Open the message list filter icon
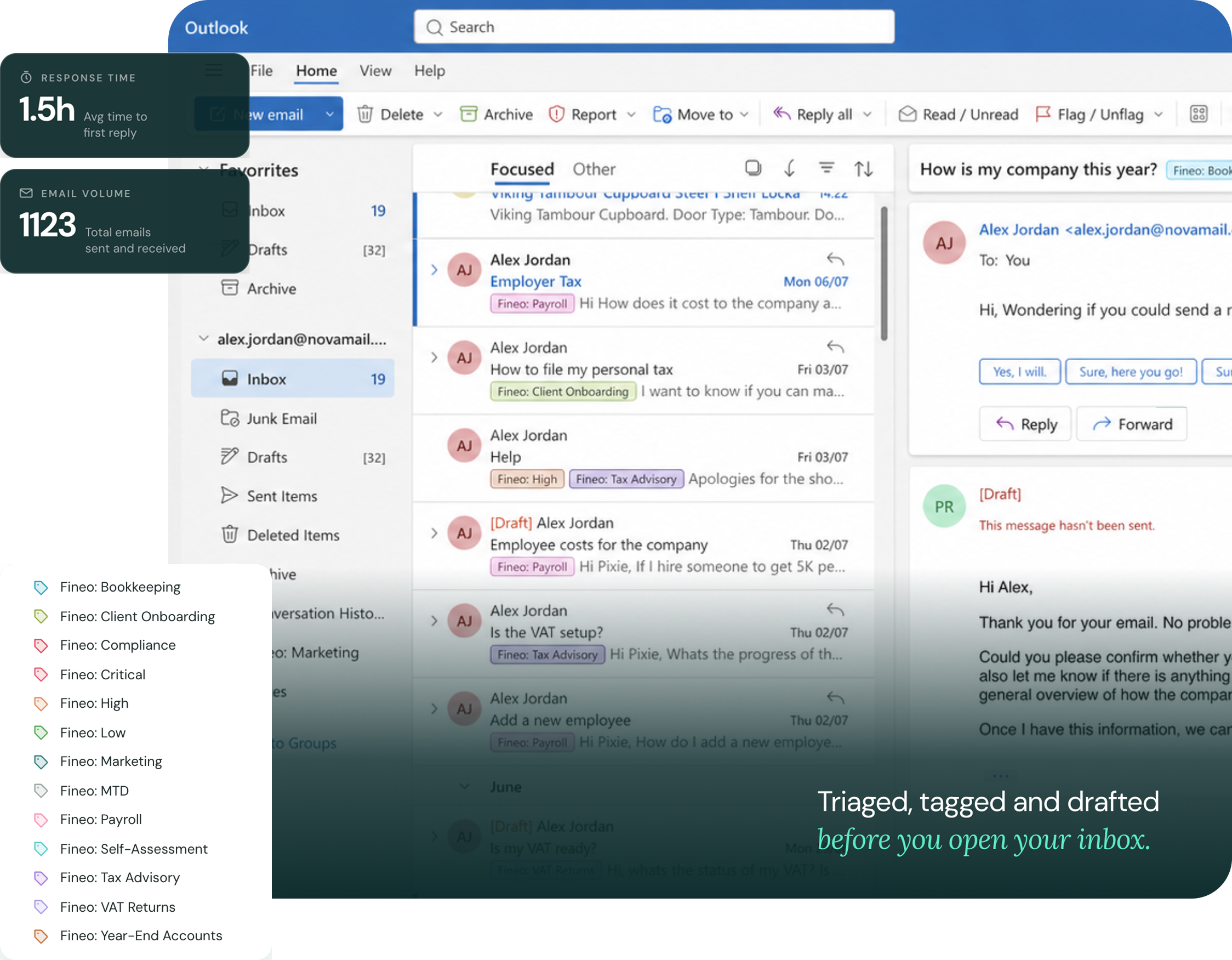This screenshot has width=1232, height=960. tap(826, 168)
